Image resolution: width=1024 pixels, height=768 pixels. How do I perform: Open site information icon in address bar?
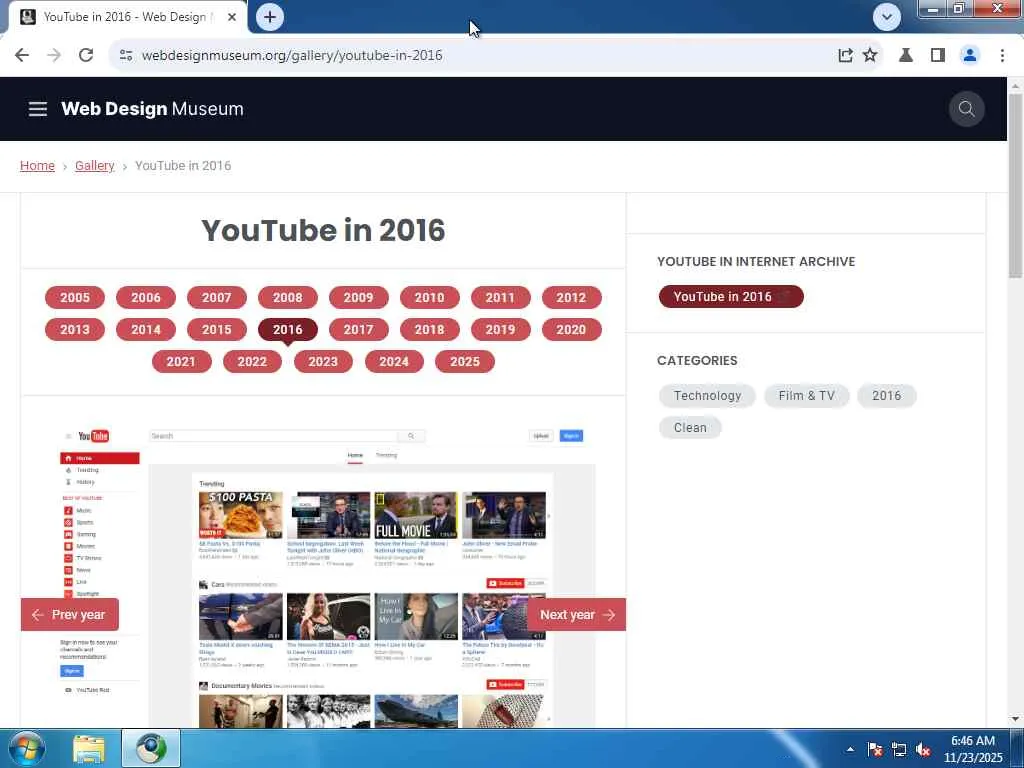(126, 56)
